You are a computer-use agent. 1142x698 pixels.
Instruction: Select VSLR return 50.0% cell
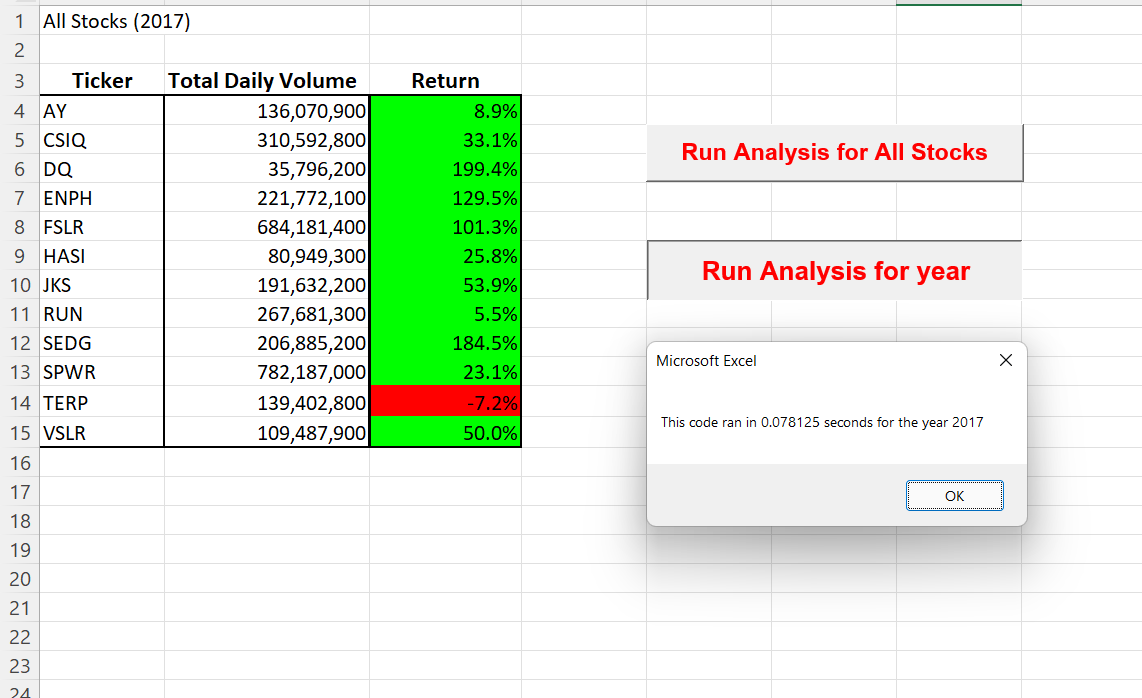[x=445, y=433]
